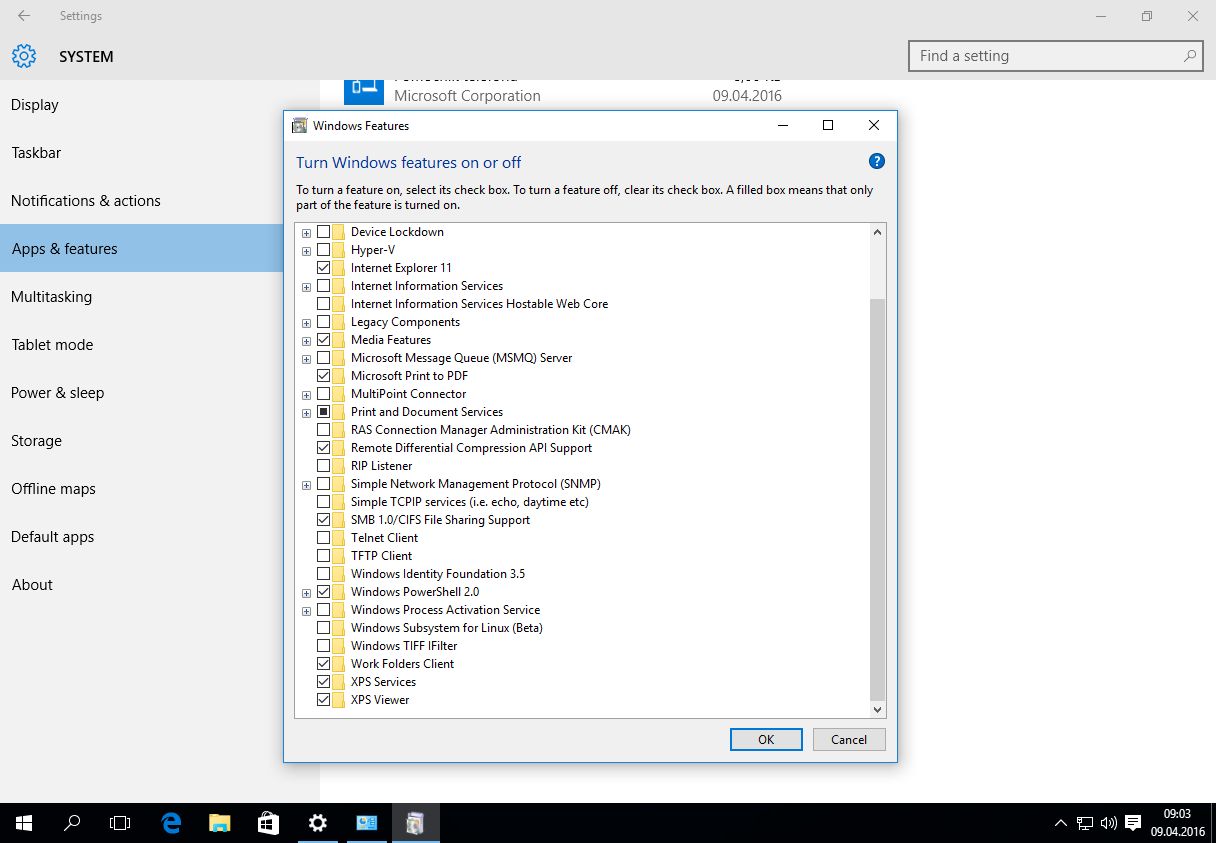Enable the Telnet Client checkbox
This screenshot has width=1216, height=843.
[x=323, y=538]
